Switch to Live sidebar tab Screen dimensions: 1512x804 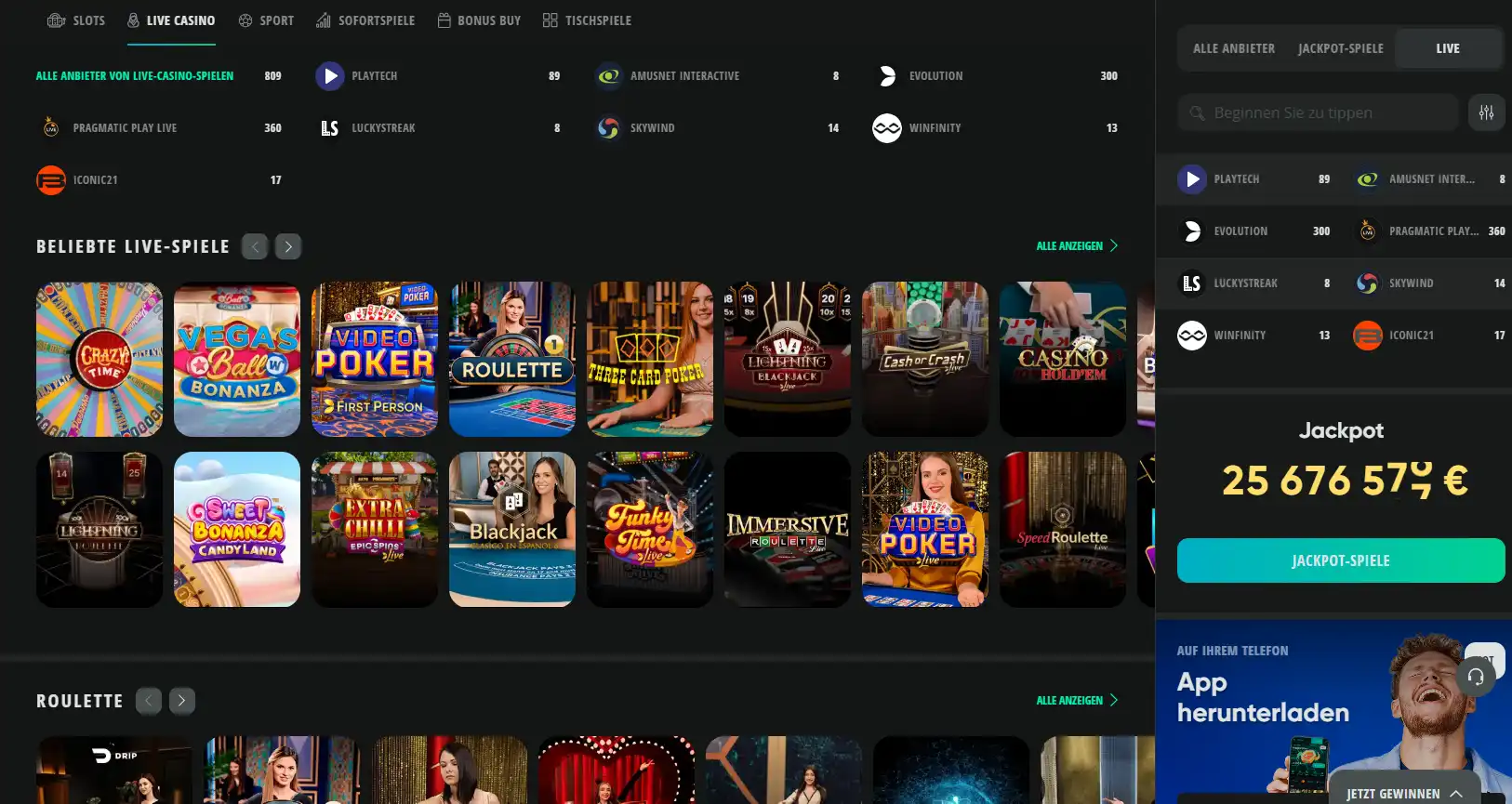[1448, 48]
